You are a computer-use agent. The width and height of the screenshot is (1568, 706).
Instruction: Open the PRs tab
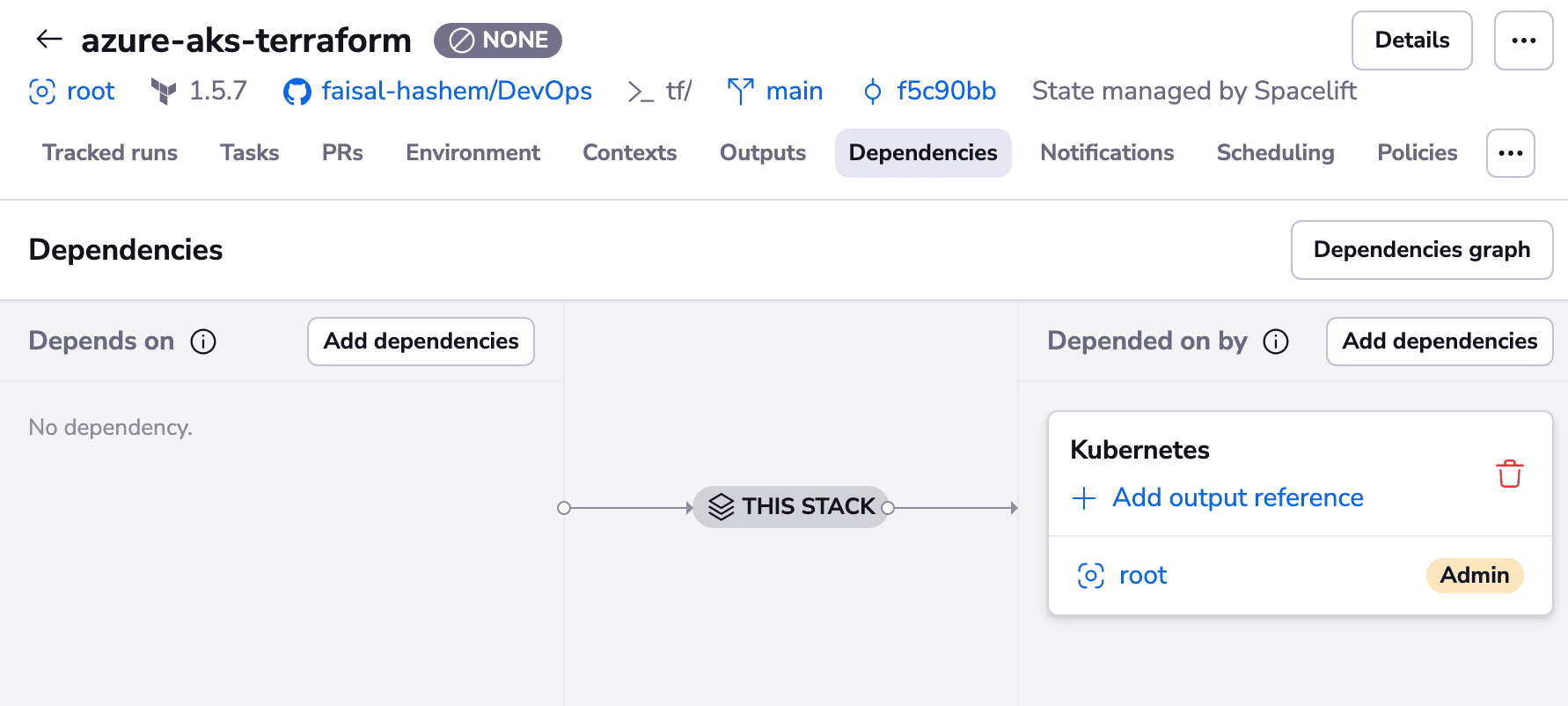click(342, 153)
